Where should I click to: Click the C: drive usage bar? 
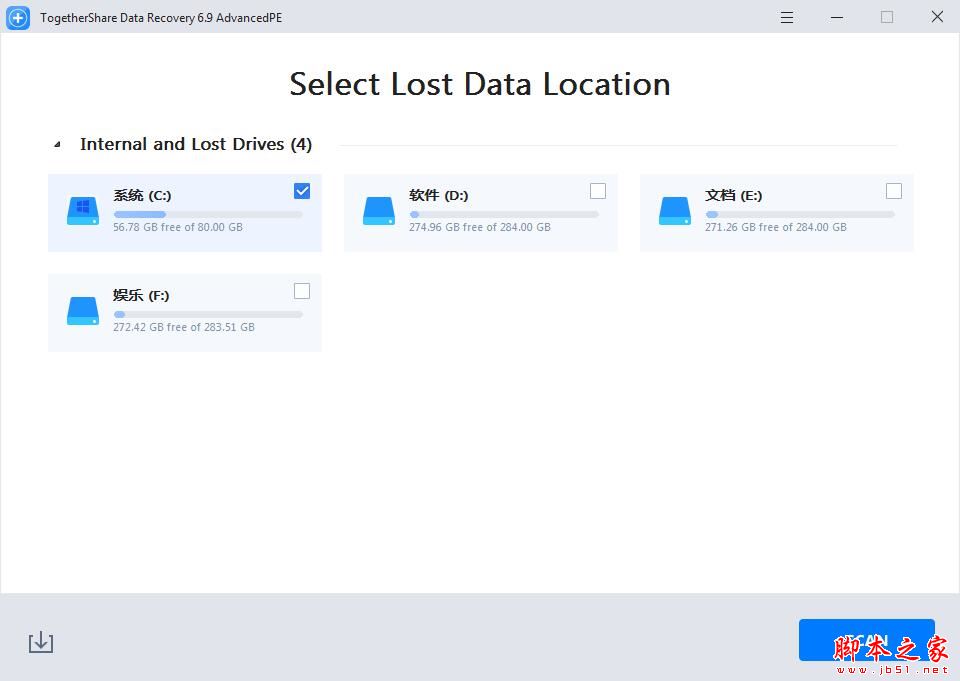[x=207, y=214]
